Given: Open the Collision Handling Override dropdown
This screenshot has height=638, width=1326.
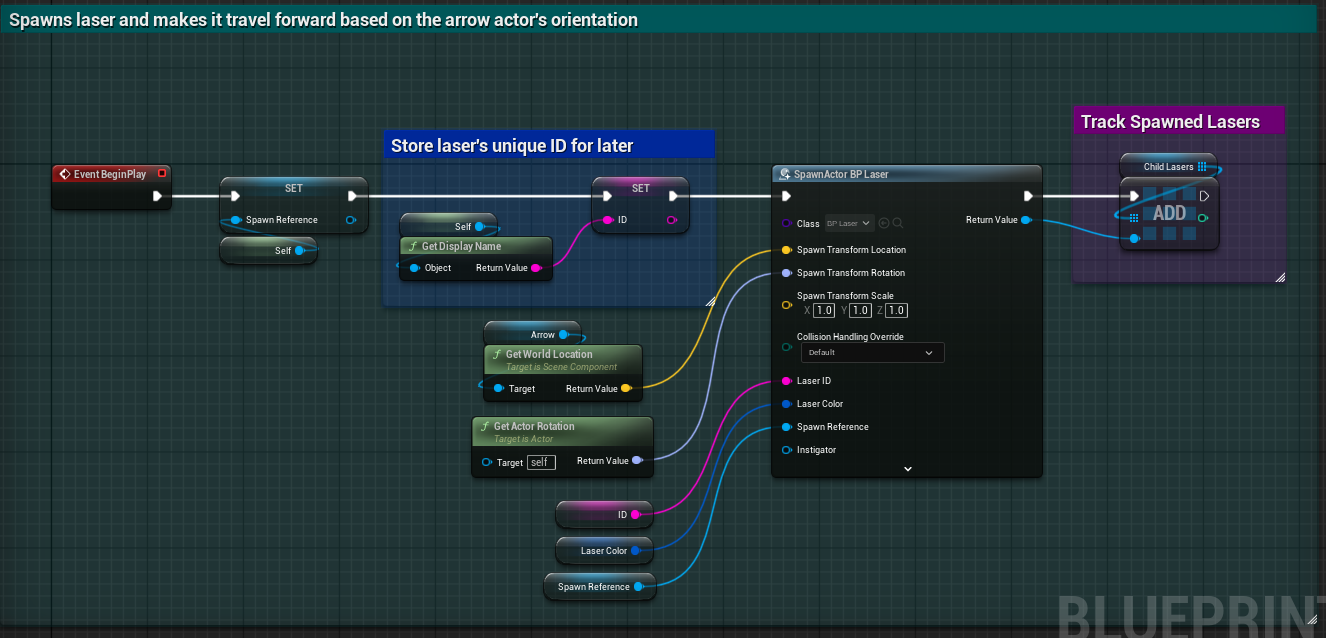Looking at the screenshot, I should click(872, 352).
